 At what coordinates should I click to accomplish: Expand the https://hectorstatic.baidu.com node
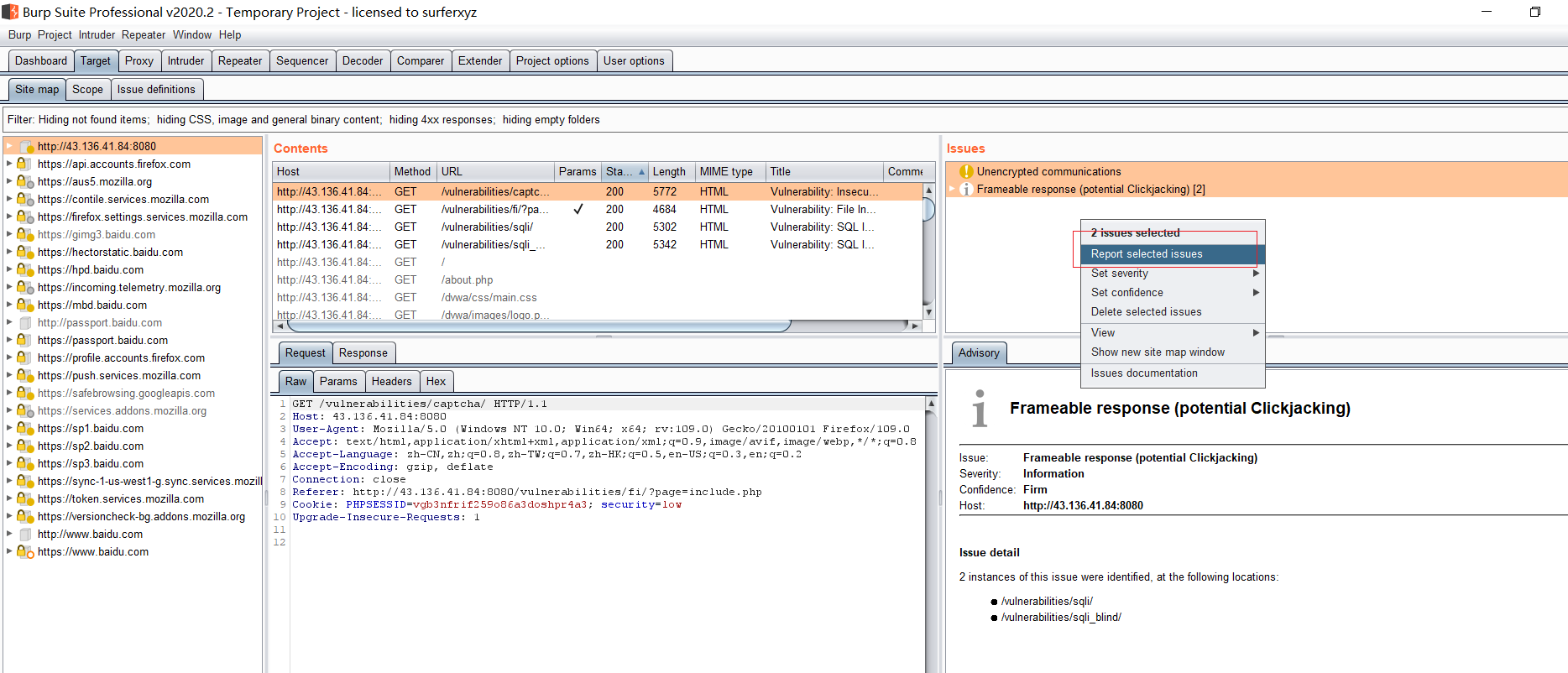[x=9, y=252]
